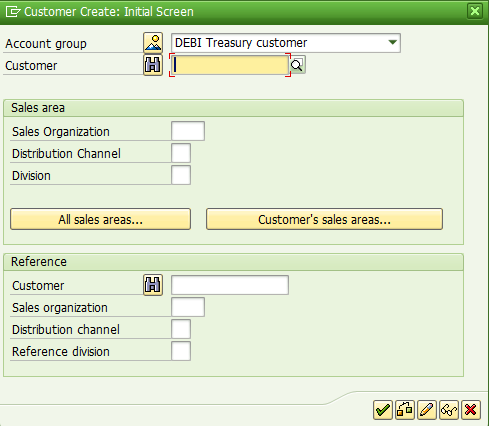Open the Reference customer binoculars search icon
This screenshot has height=426, width=489.
pyautogui.click(x=153, y=285)
